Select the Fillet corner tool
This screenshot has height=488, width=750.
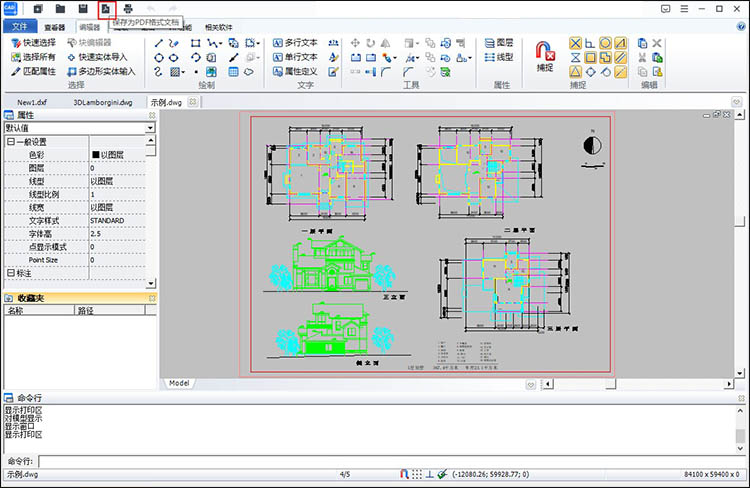point(386,72)
